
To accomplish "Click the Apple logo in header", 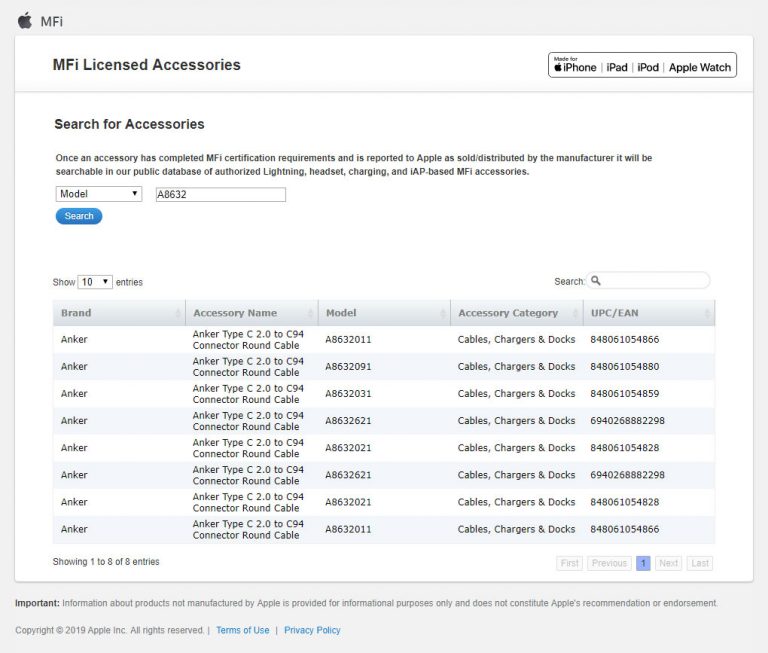I will pyautogui.click(x=25, y=20).
